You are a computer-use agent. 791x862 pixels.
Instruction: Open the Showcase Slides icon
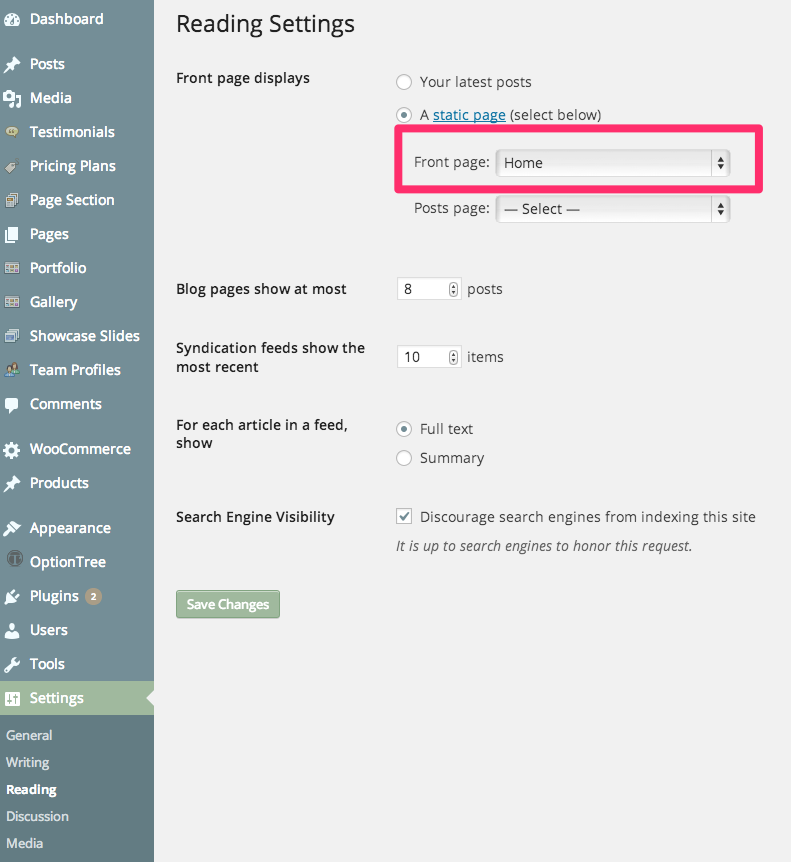(14, 336)
